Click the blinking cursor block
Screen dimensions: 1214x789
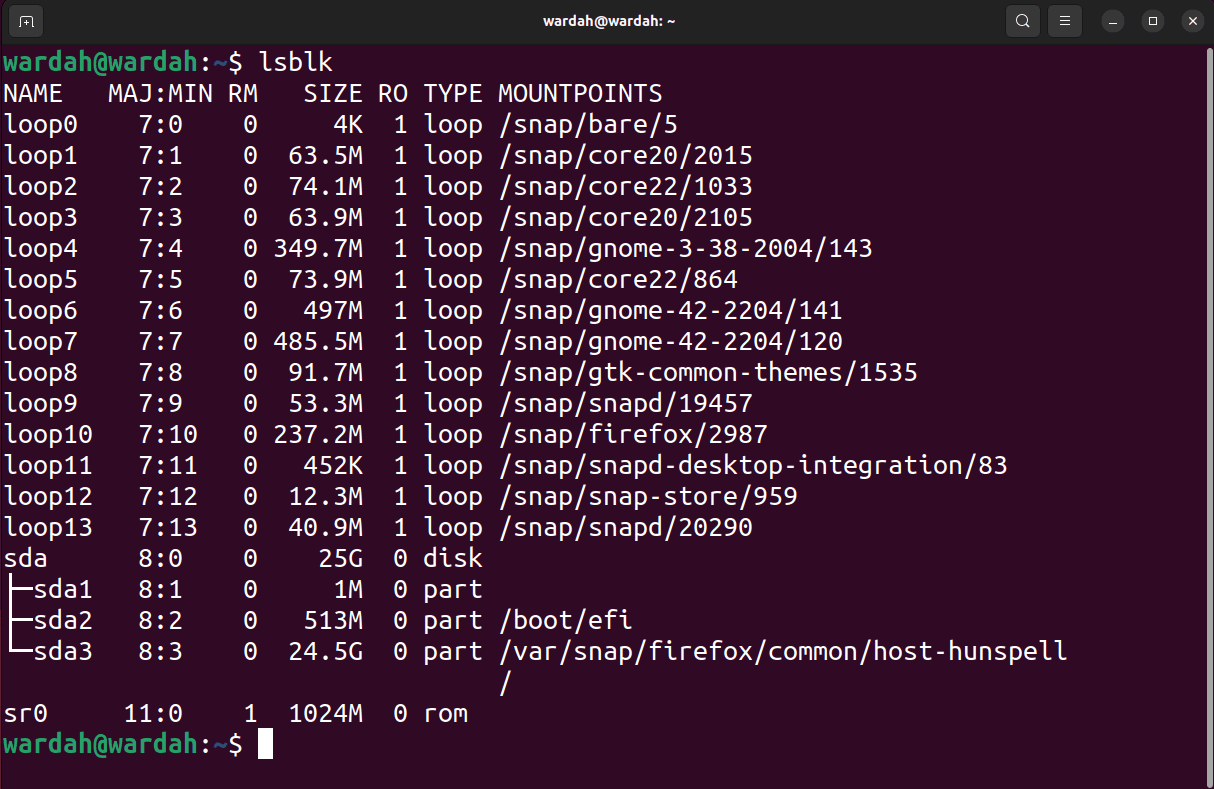266,744
